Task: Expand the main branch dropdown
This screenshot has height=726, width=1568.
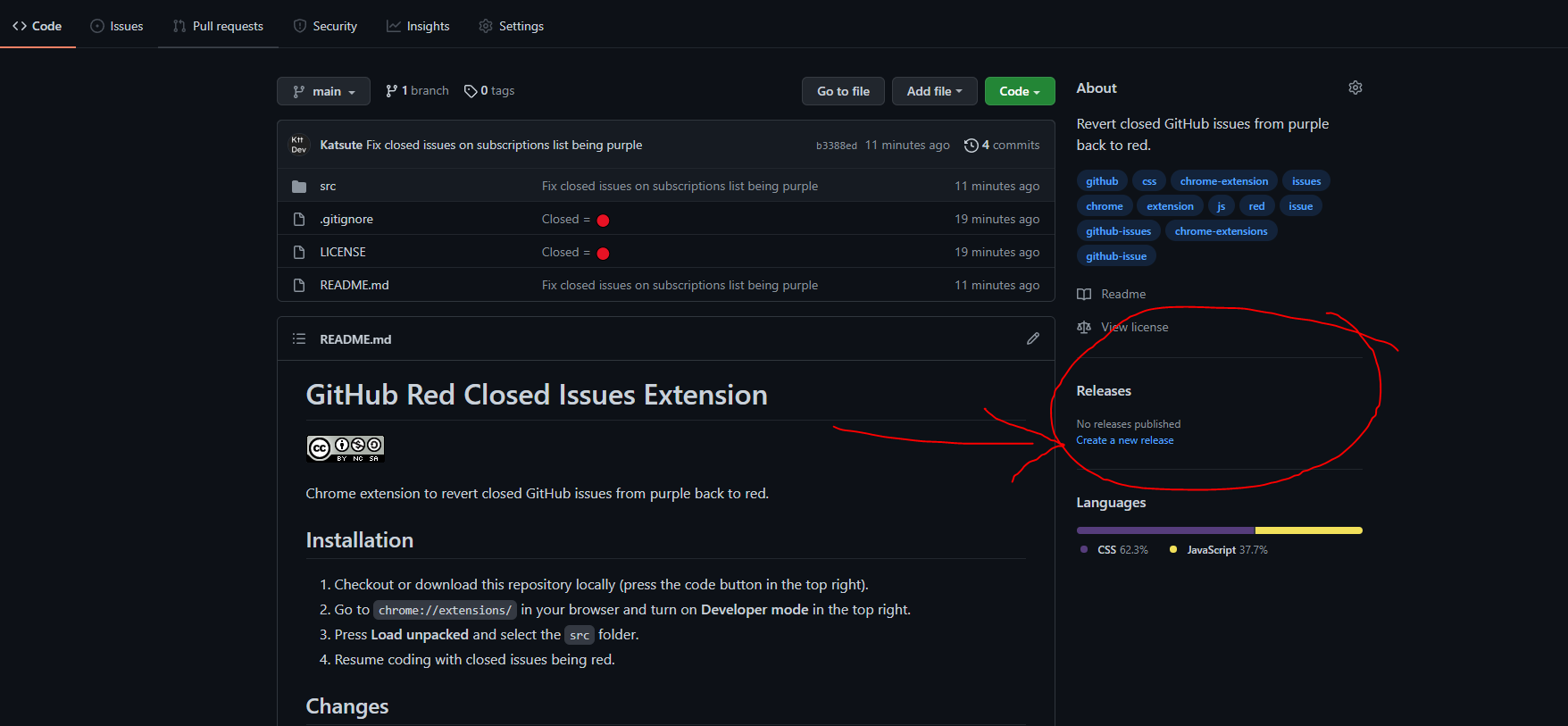Action: point(323,91)
